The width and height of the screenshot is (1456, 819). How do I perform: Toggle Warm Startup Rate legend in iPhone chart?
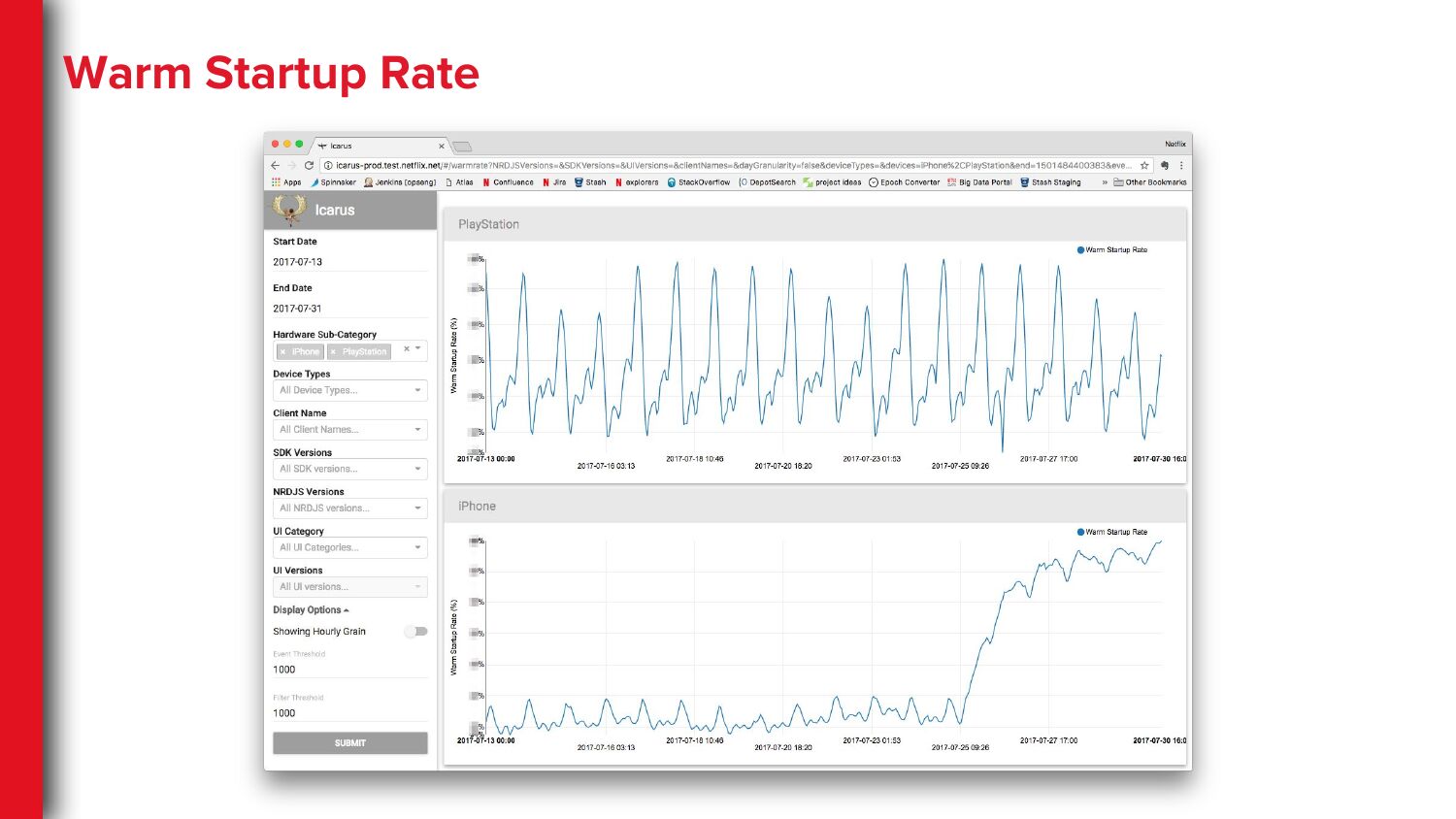coord(1112,532)
